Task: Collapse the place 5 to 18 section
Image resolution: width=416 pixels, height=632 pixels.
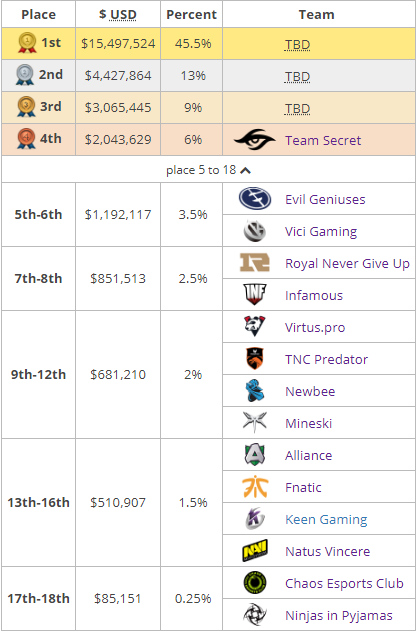Action: 208,170
